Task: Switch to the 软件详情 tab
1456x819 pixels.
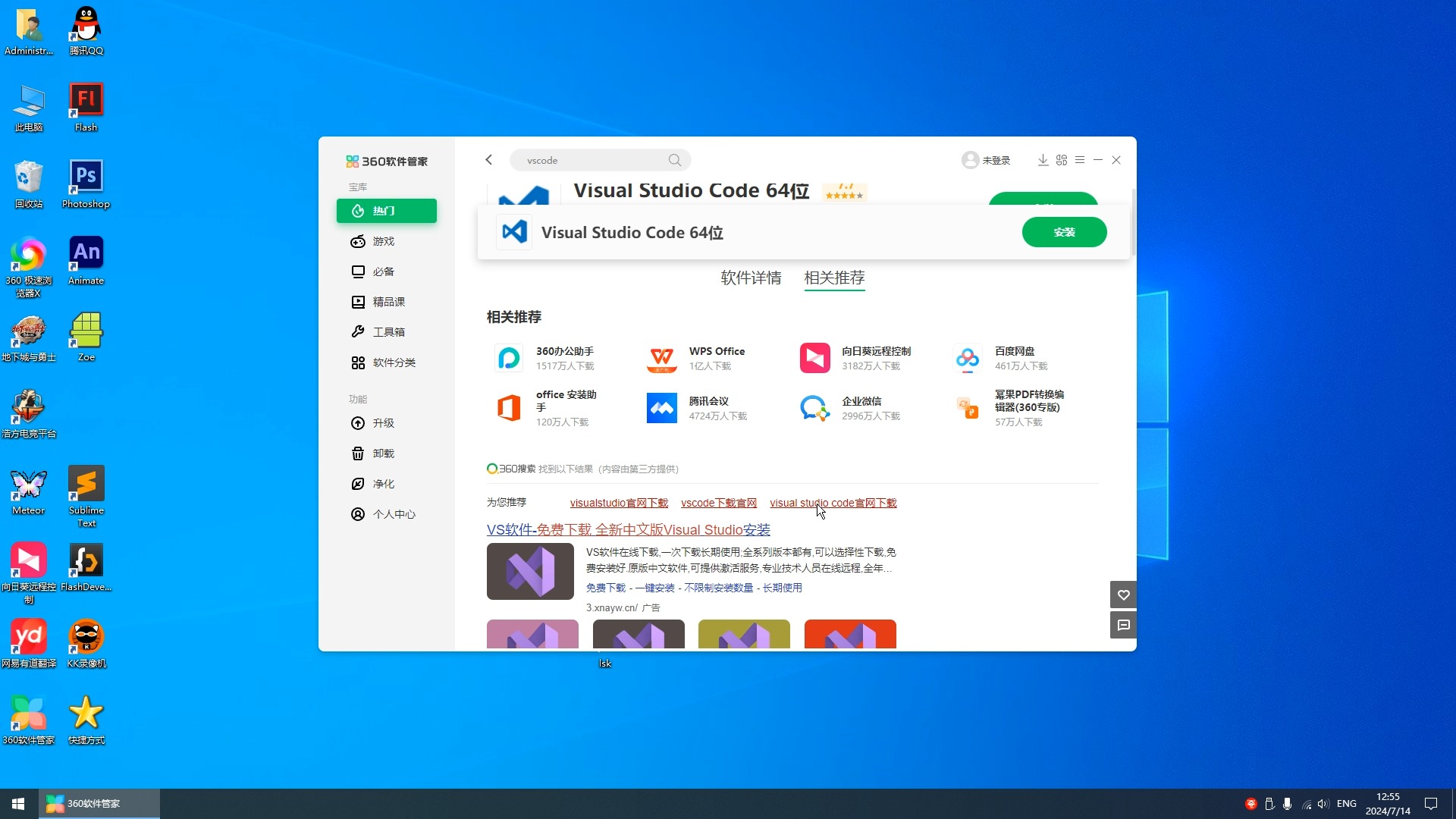Action: pos(751,278)
